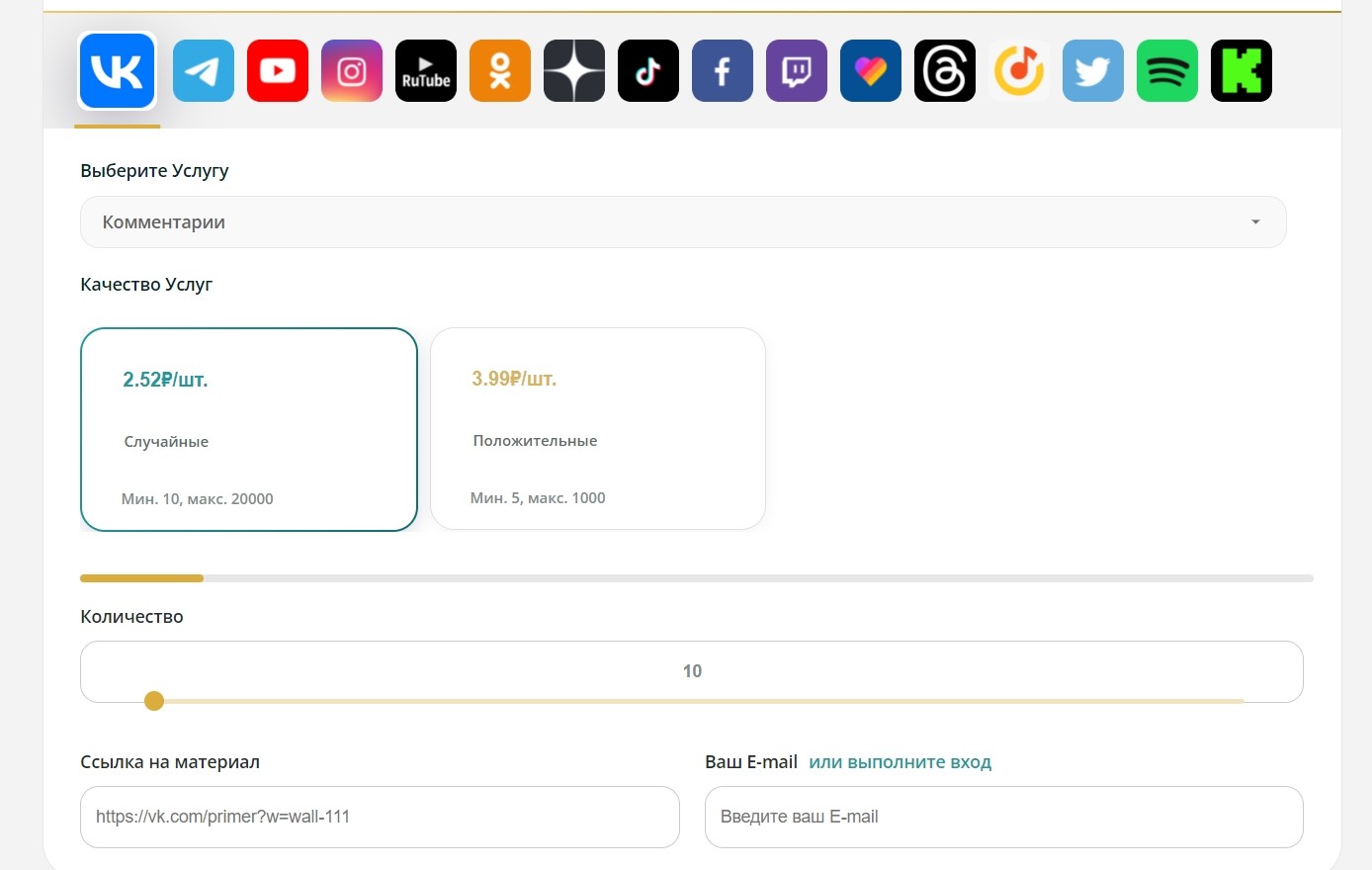Pick the Instagram icon

coord(352,70)
